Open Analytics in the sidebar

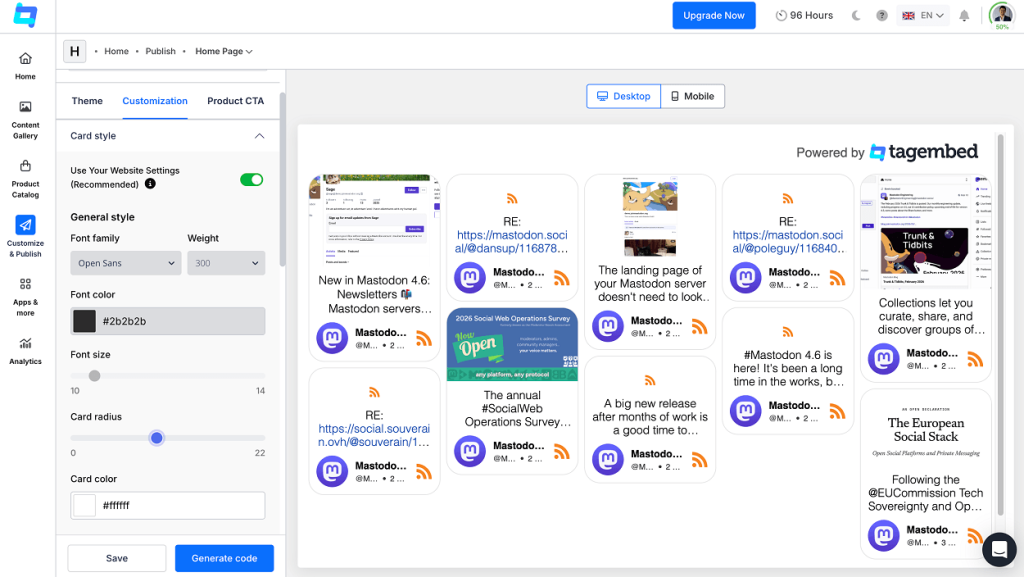click(25, 351)
